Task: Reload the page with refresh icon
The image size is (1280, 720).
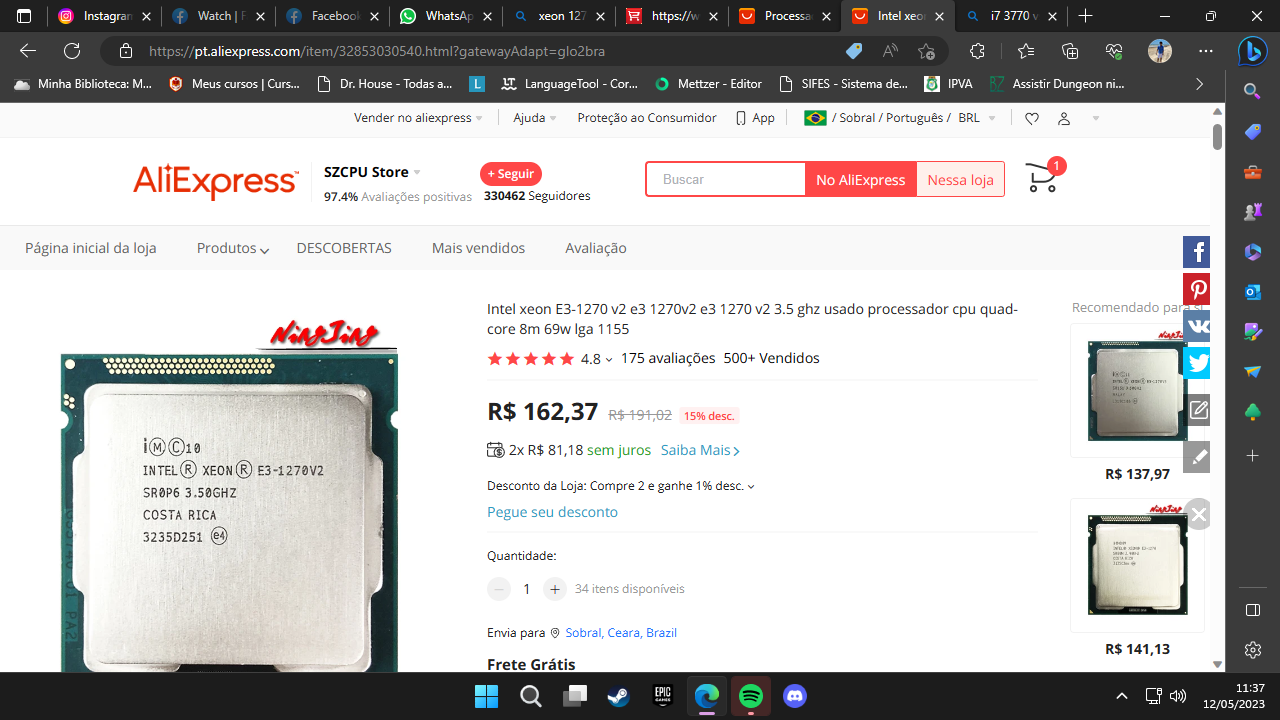Action: tap(72, 51)
